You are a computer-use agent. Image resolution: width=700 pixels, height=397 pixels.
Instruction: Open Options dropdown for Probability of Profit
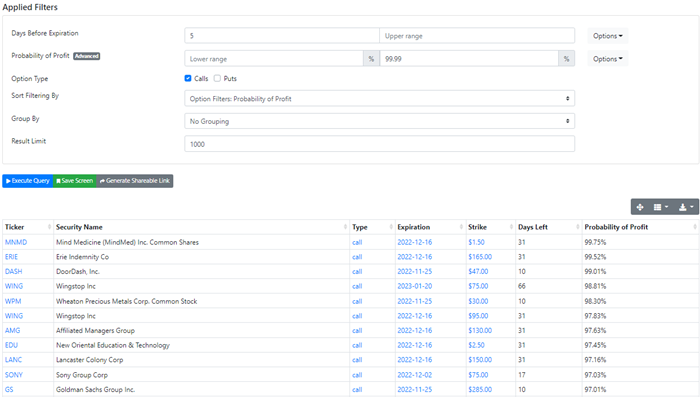click(608, 59)
